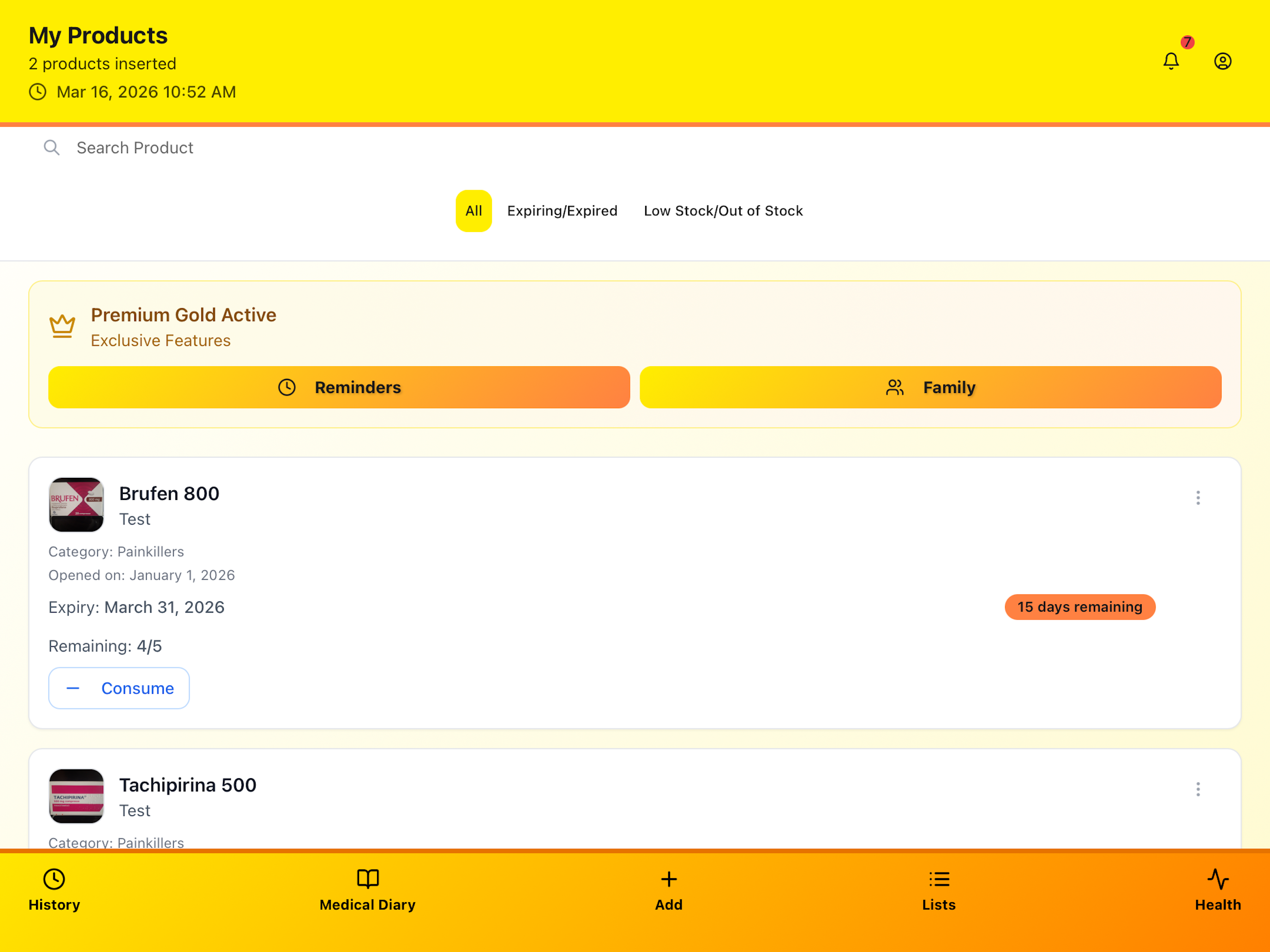Click the 2 products inserted text
This screenshot has width=1270, height=952.
point(102,64)
